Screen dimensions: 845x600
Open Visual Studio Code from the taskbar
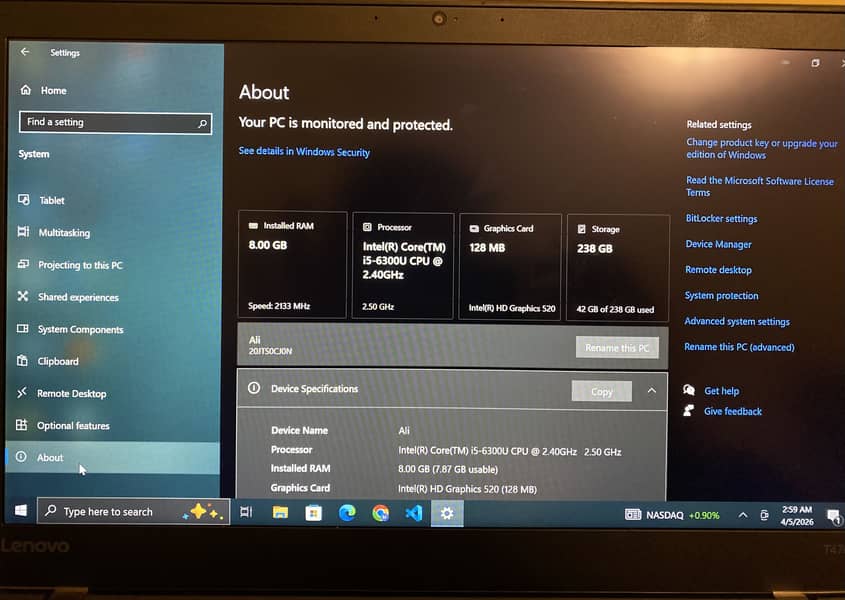tap(414, 513)
